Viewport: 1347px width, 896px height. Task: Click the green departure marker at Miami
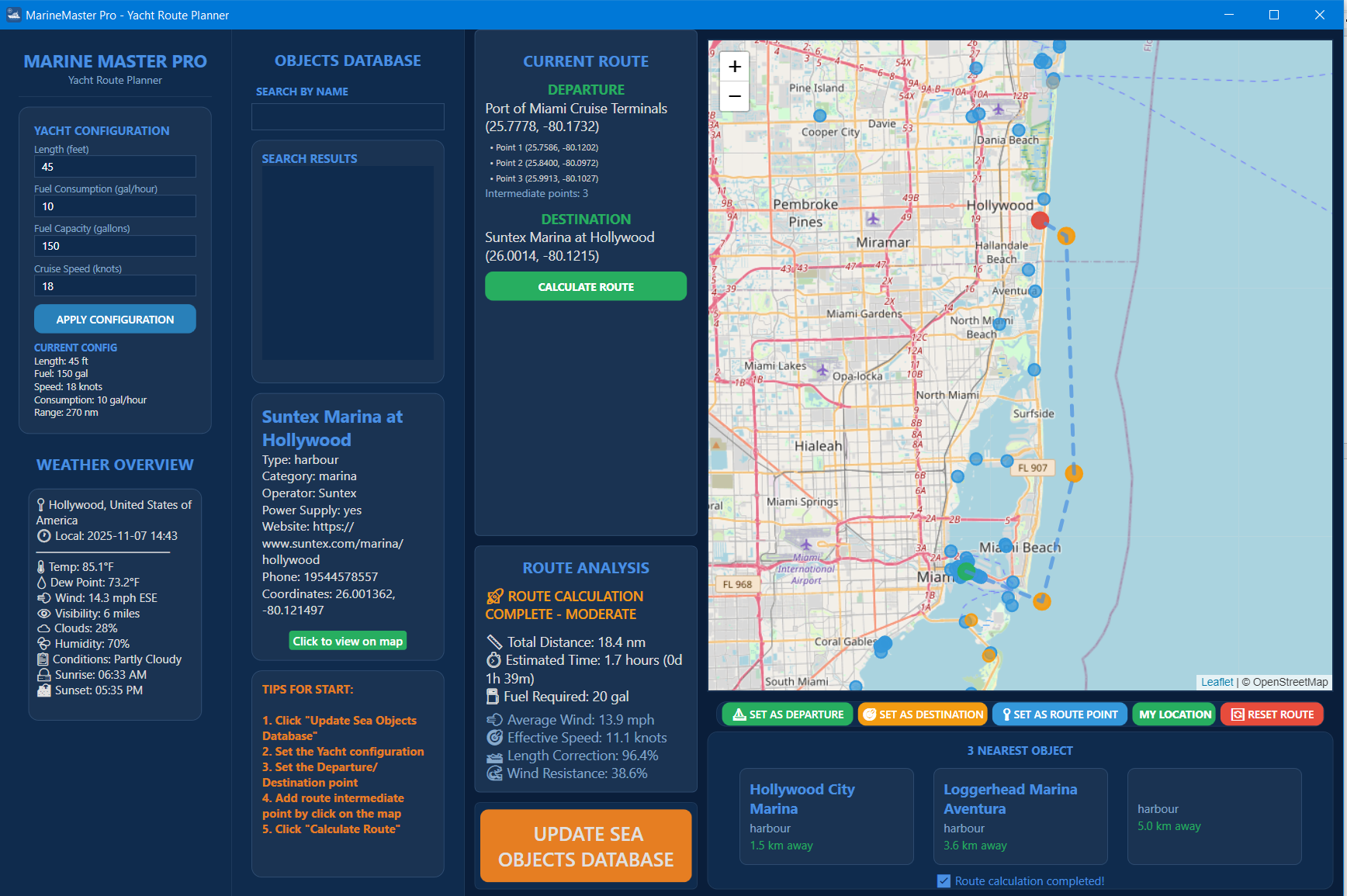tap(965, 572)
